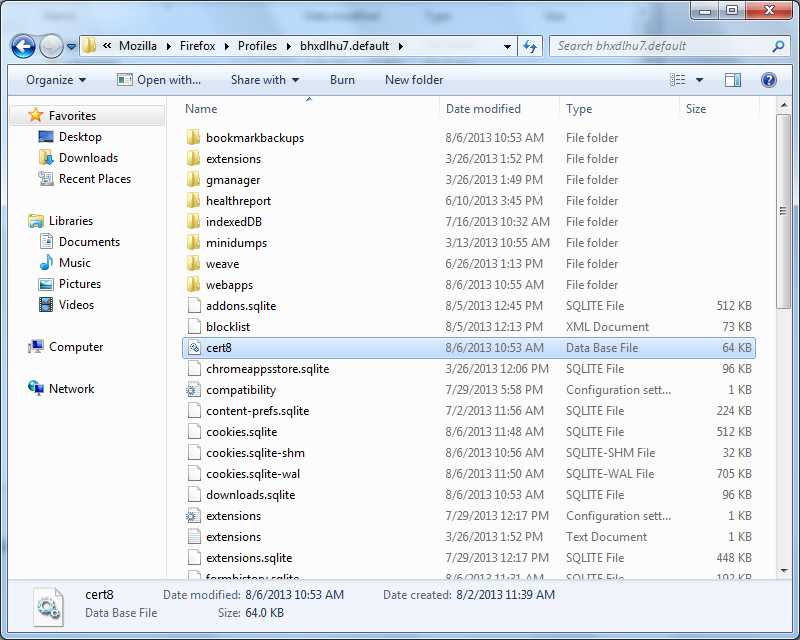Select Libraries in navigation pane
The image size is (800, 640).
click(x=71, y=220)
